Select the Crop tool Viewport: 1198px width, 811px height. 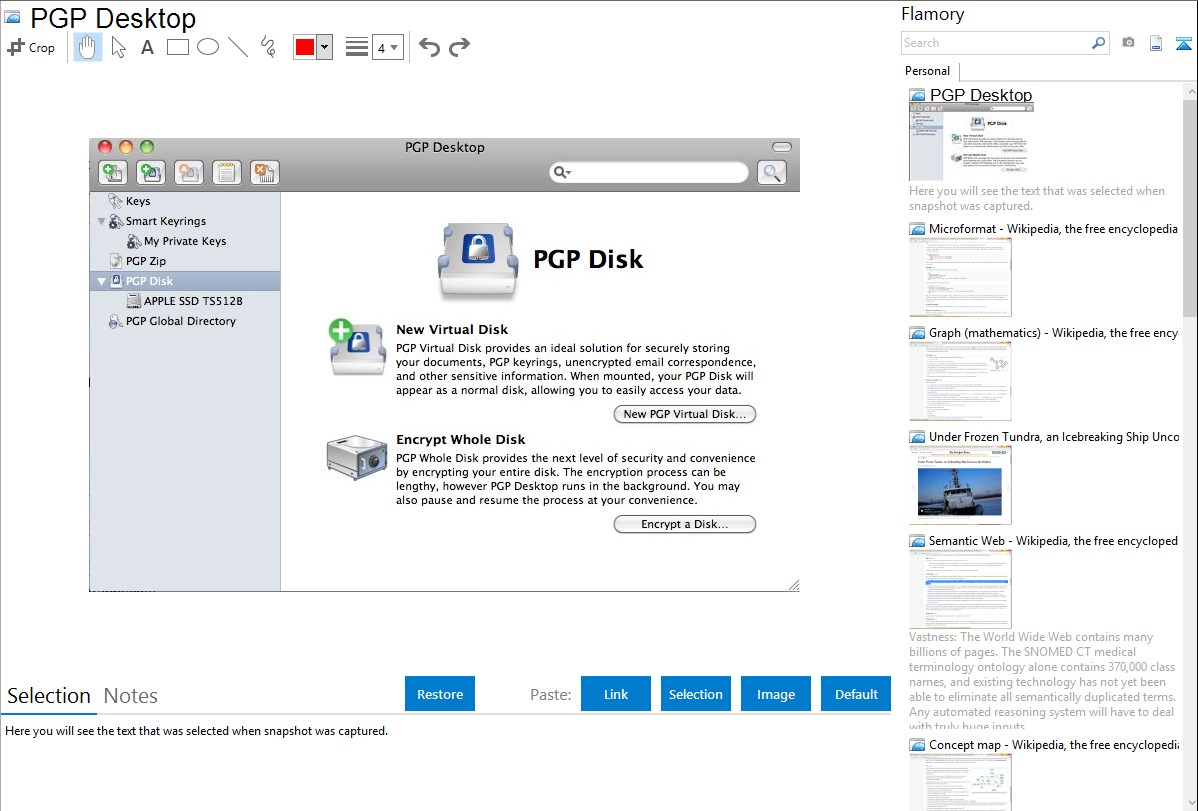click(x=31, y=47)
